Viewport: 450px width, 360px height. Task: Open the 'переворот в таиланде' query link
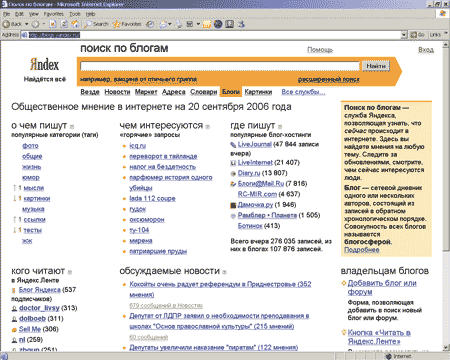coord(163,156)
